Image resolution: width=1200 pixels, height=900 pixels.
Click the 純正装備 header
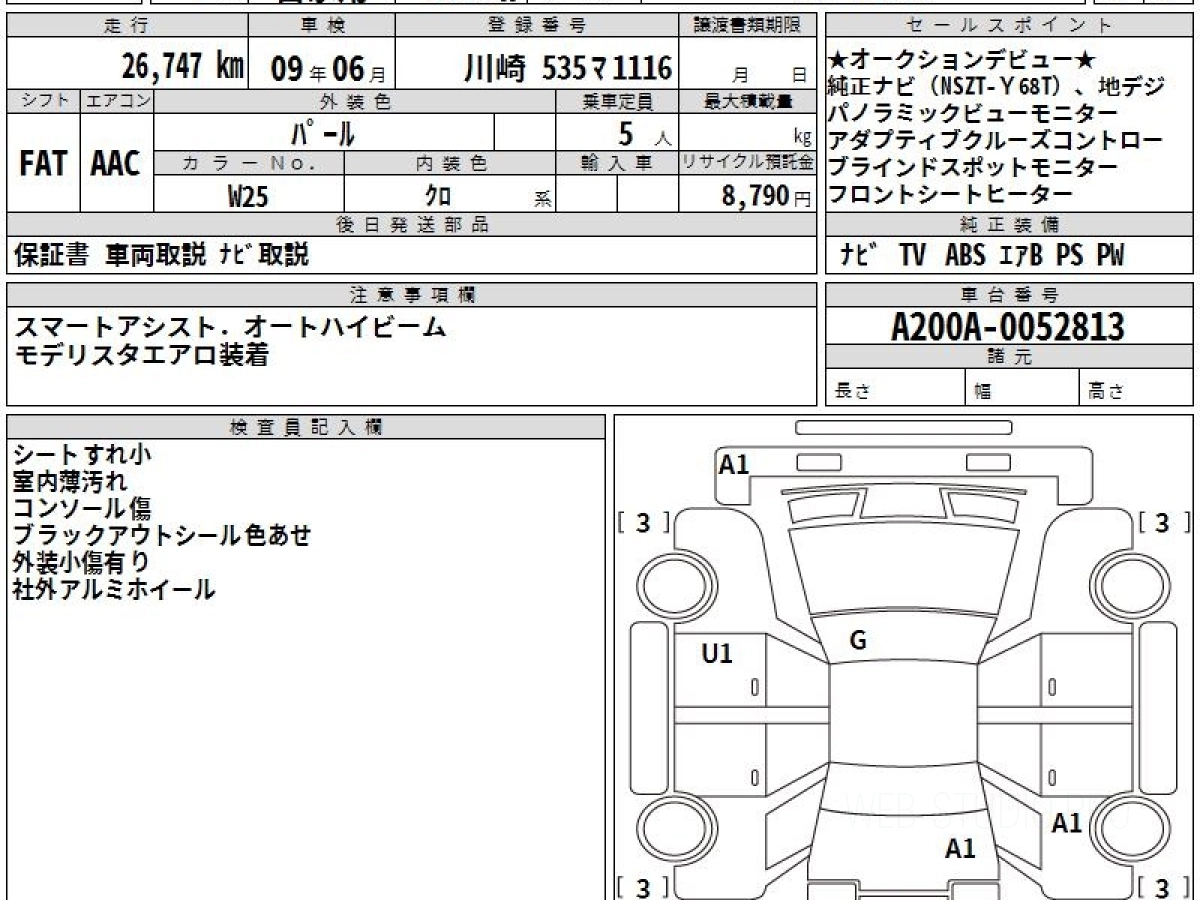pyautogui.click(x=1009, y=225)
